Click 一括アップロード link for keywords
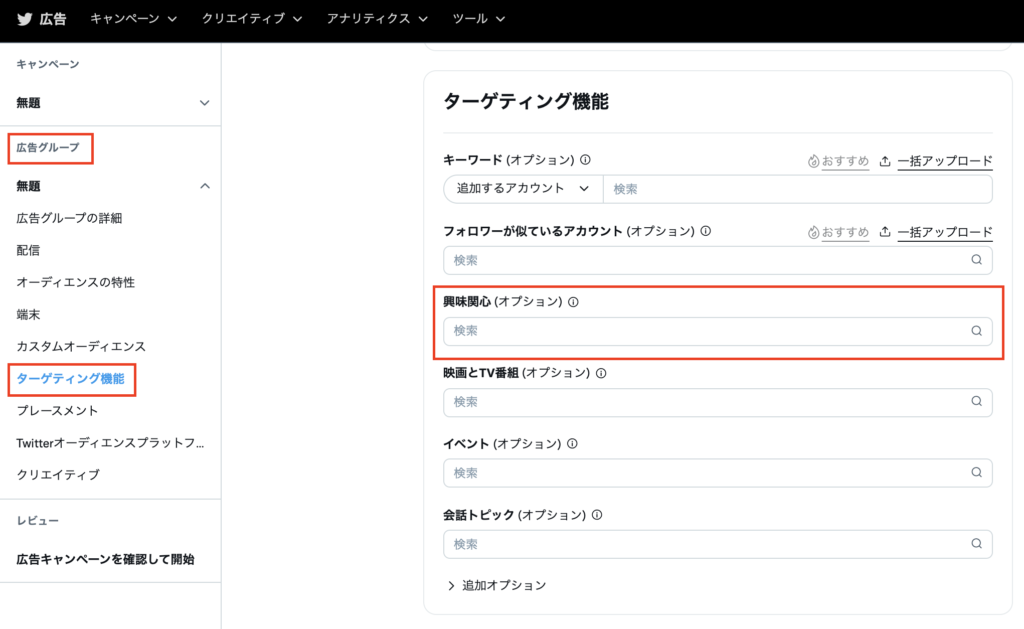This screenshot has width=1024, height=629. pyautogui.click(x=936, y=161)
